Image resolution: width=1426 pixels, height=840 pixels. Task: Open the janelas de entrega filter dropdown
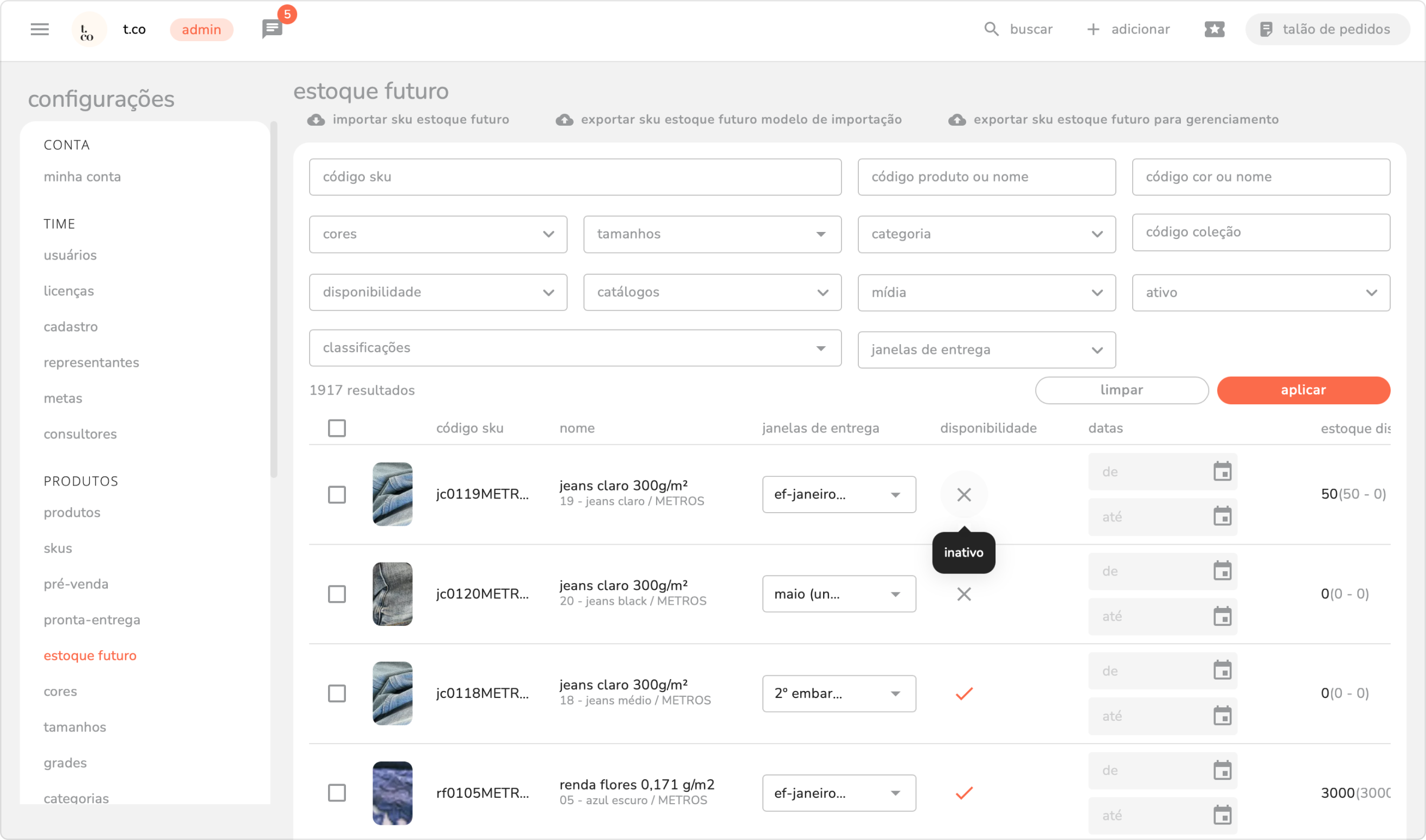[986, 350]
